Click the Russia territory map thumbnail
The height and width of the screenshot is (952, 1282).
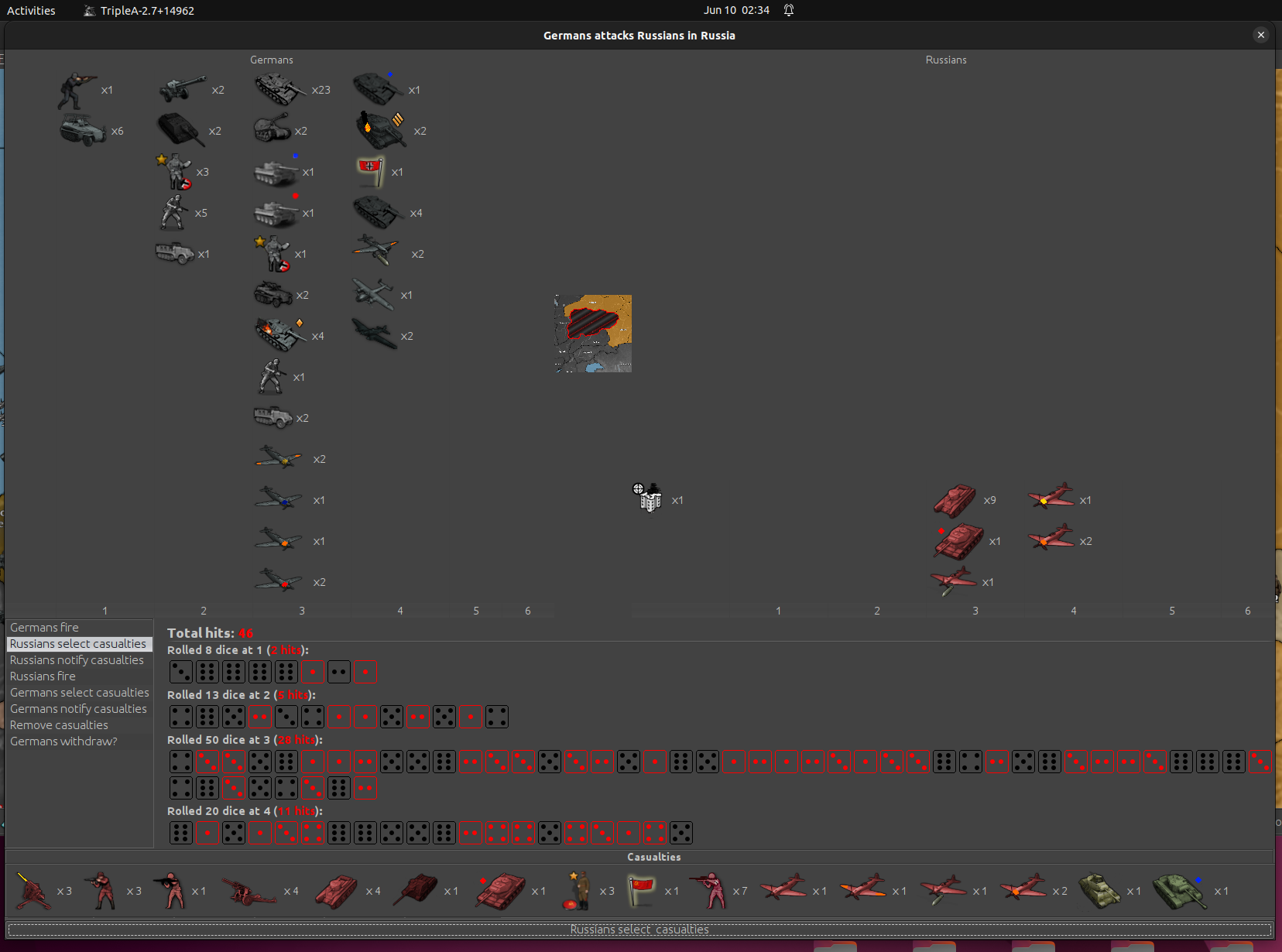pos(593,334)
